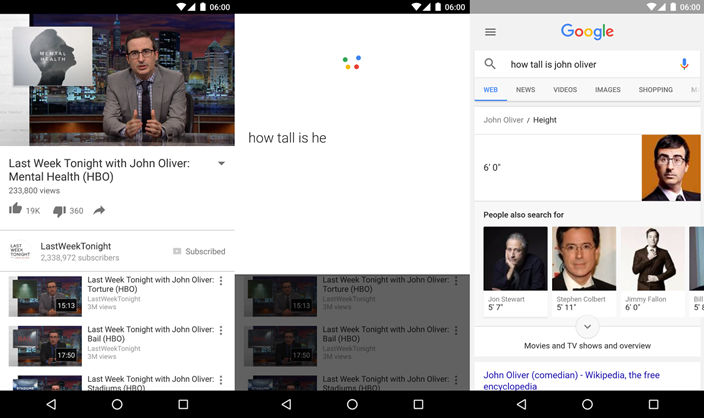Screen dimensions: 704x418
Task: Start voice search with microphone icon
Action: (684, 64)
